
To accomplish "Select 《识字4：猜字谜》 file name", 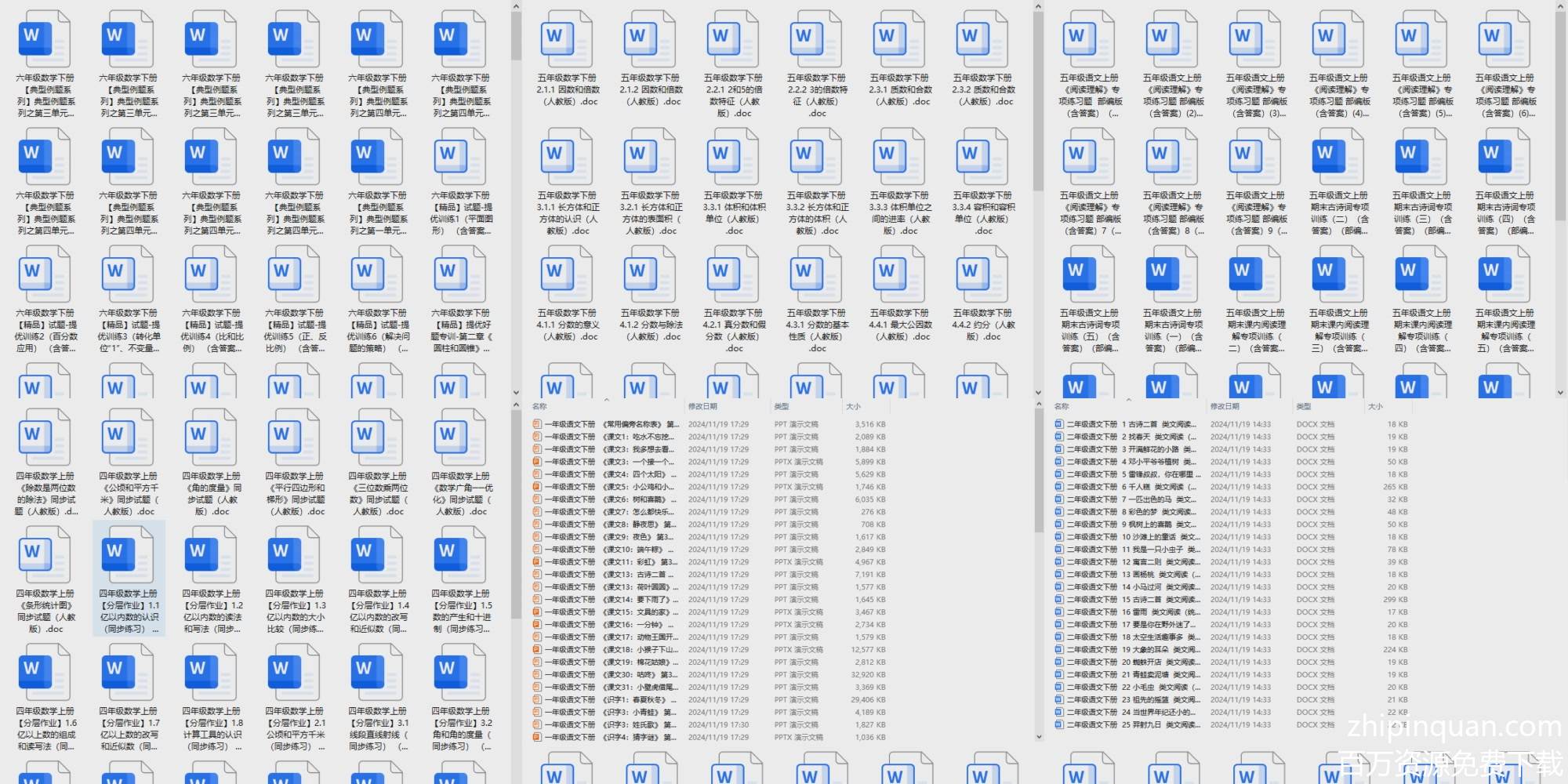I will pos(611,738).
